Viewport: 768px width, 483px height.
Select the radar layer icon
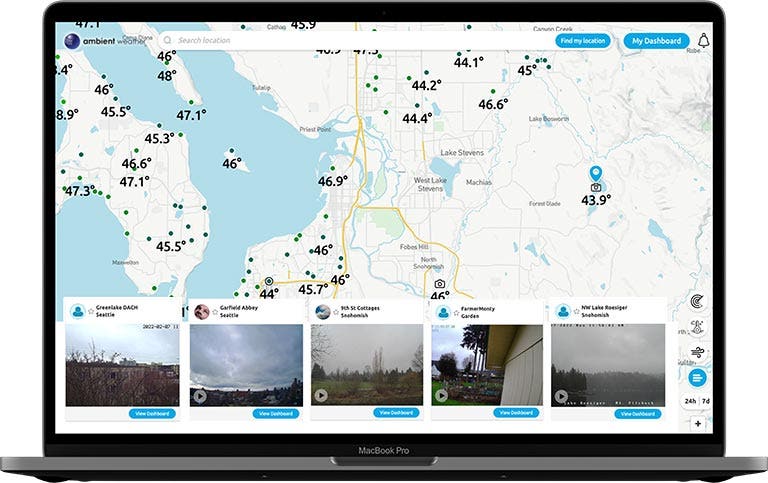click(697, 301)
